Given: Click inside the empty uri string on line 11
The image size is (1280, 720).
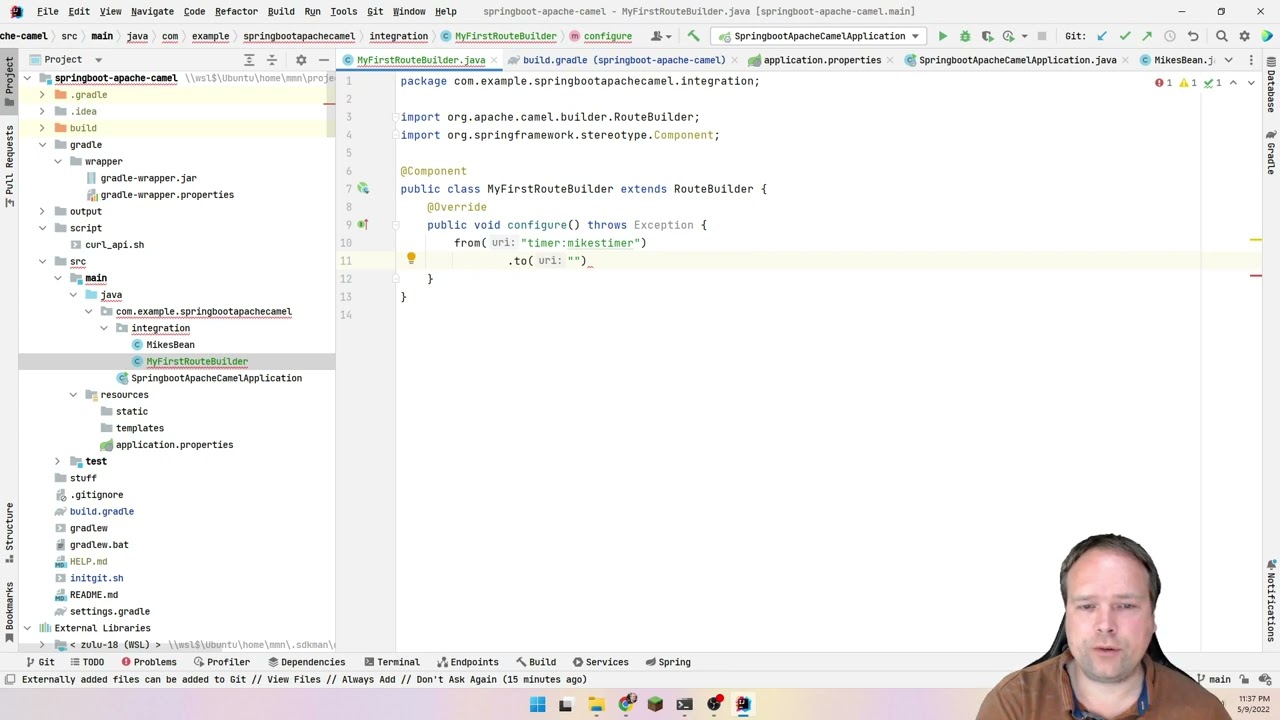Looking at the screenshot, I should (575, 261).
